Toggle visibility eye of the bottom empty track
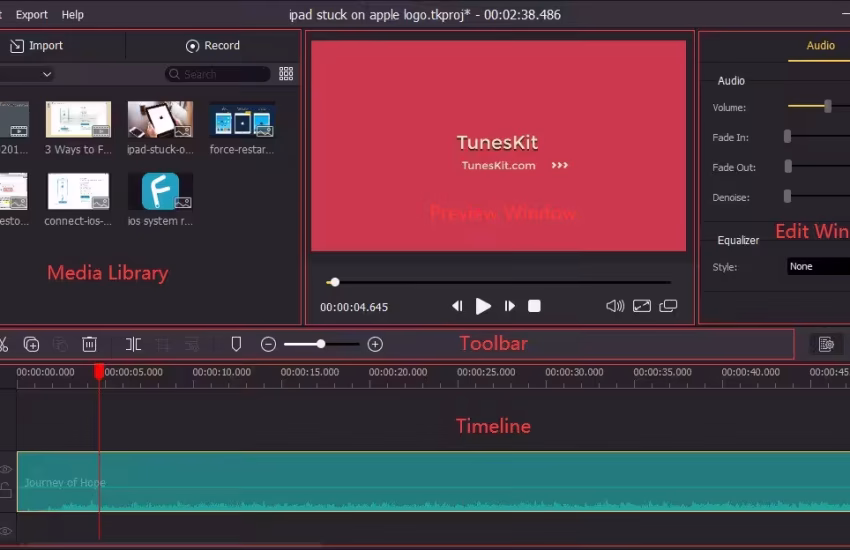This screenshot has width=850, height=550. (x=6, y=531)
